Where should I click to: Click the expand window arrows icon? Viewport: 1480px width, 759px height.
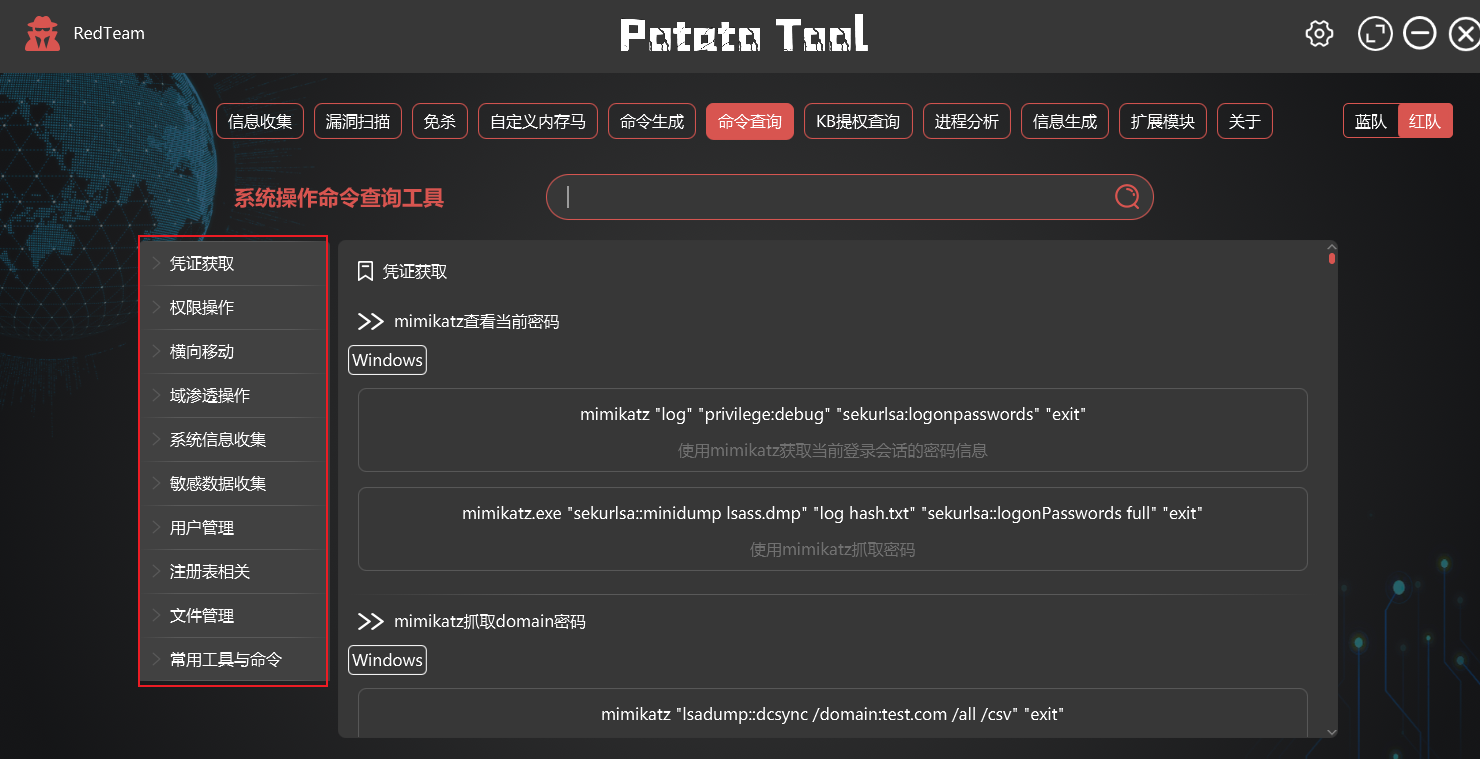[1376, 34]
